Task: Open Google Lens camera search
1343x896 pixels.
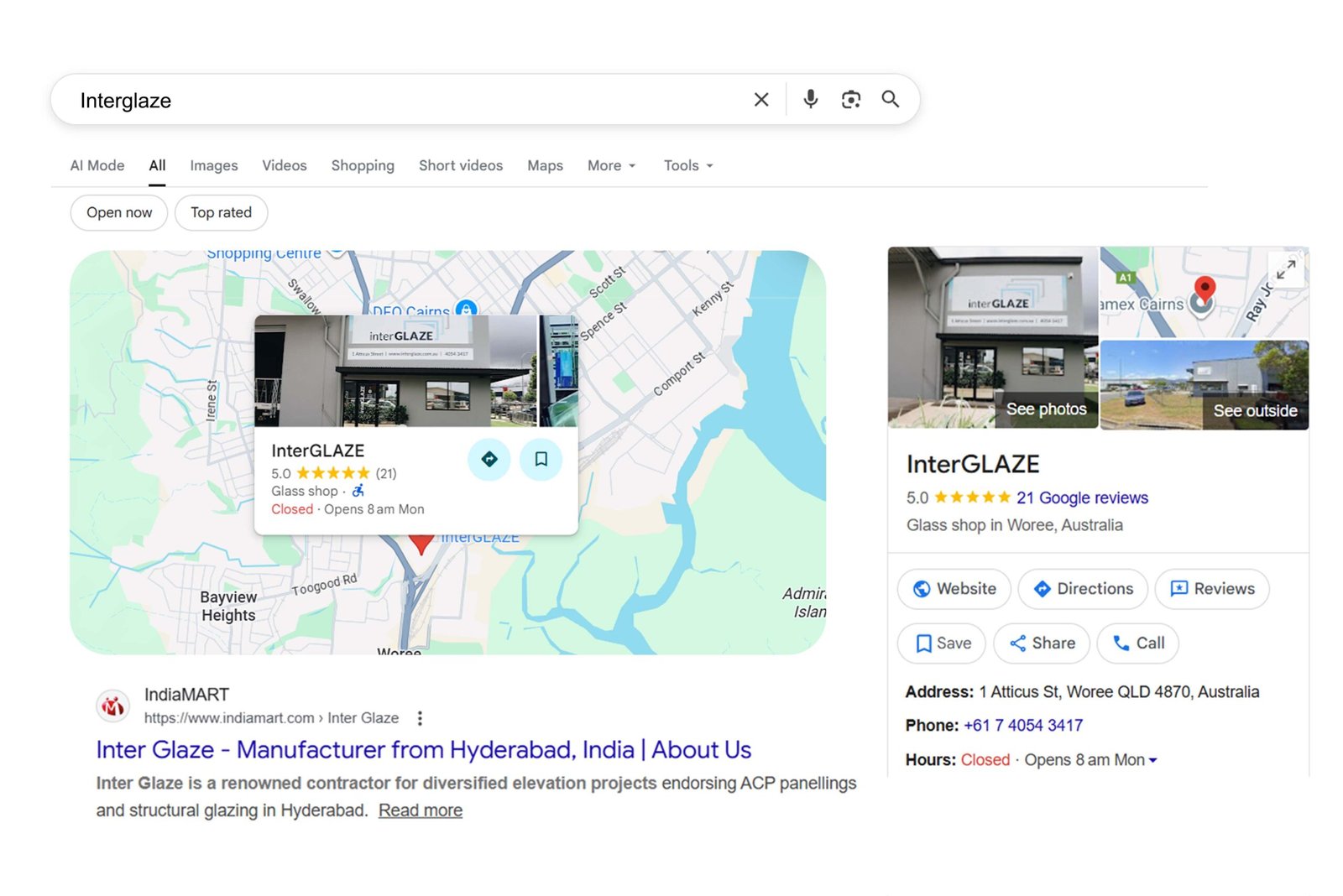Action: 850,99
